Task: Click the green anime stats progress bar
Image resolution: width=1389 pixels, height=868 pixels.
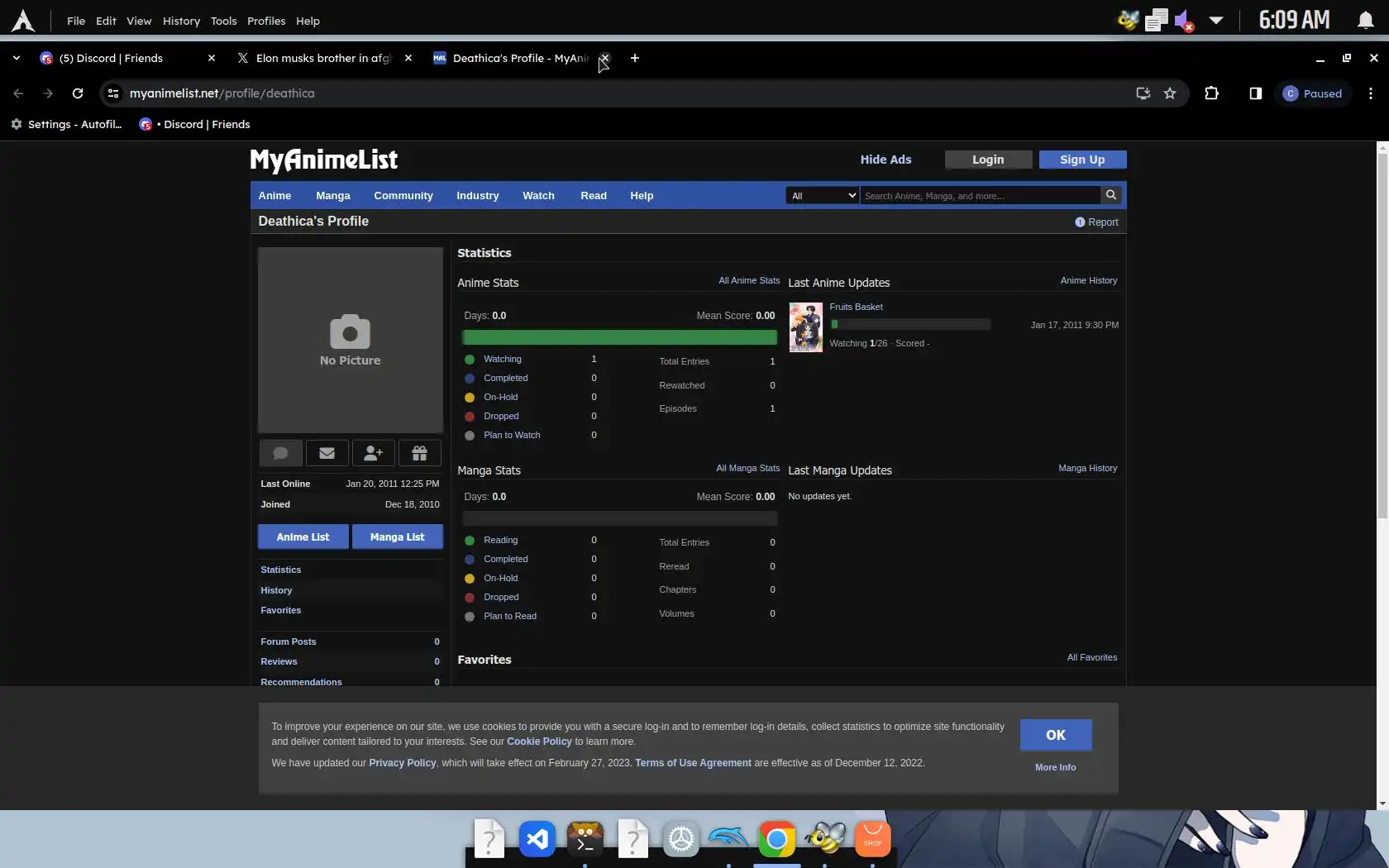Action: pos(619,337)
